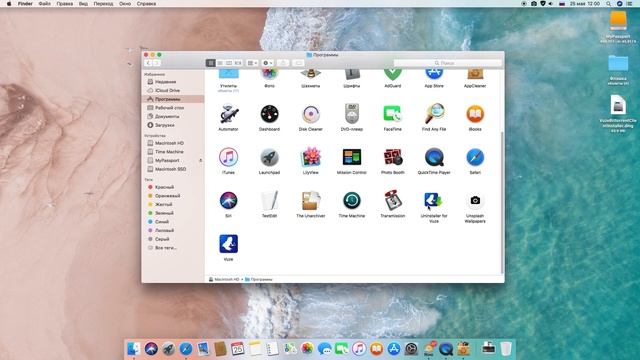Open the Переход menu
Viewport: 640px width, 360px height.
[x=103, y=4]
